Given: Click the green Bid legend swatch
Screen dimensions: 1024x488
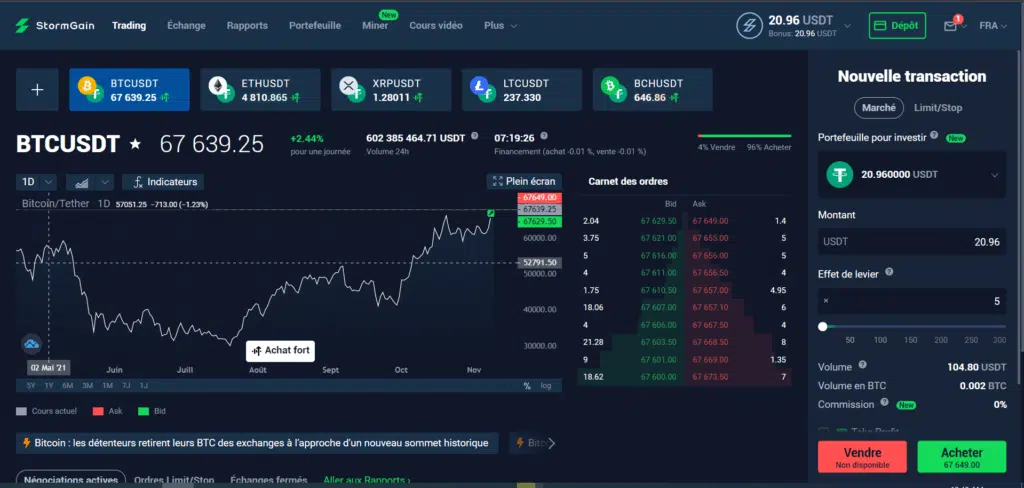Looking at the screenshot, I should click(144, 412).
